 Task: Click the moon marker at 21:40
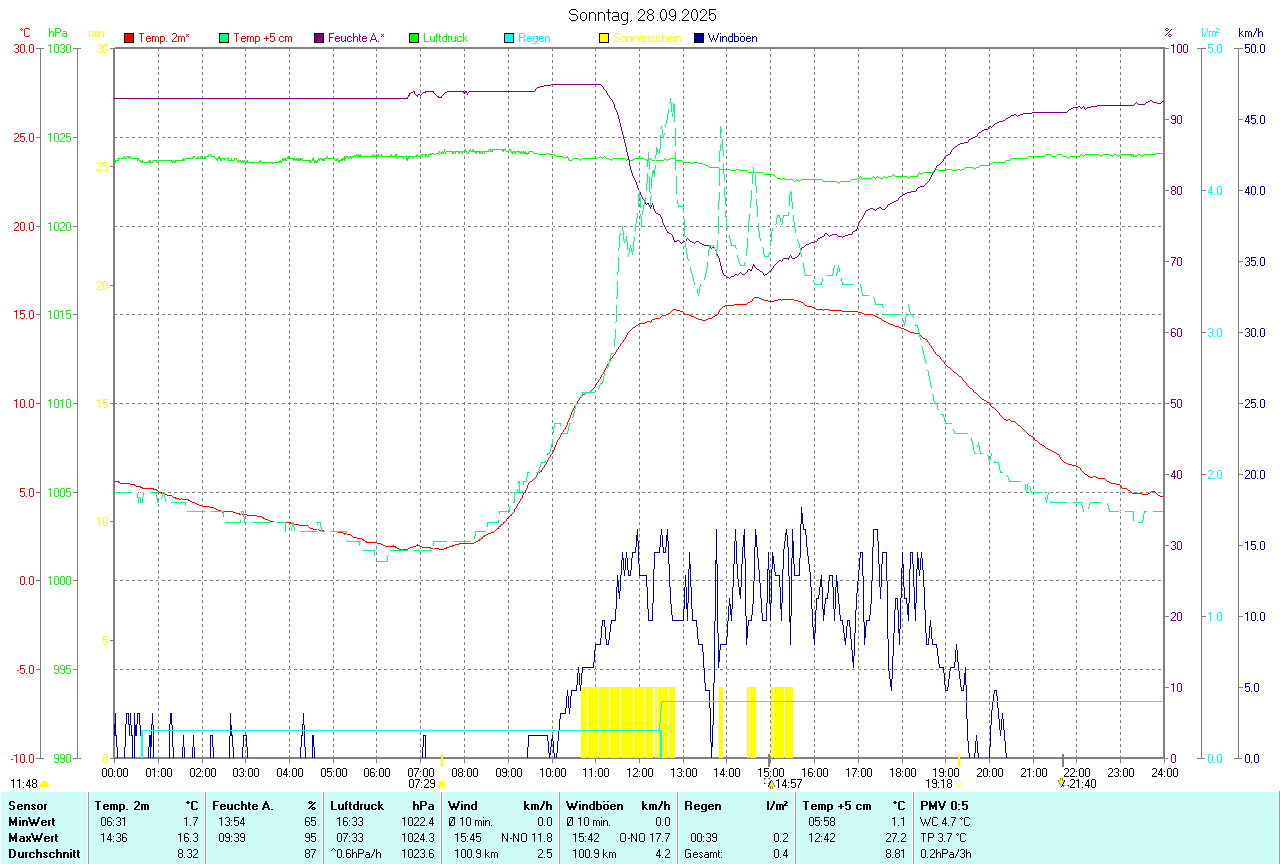[1062, 783]
